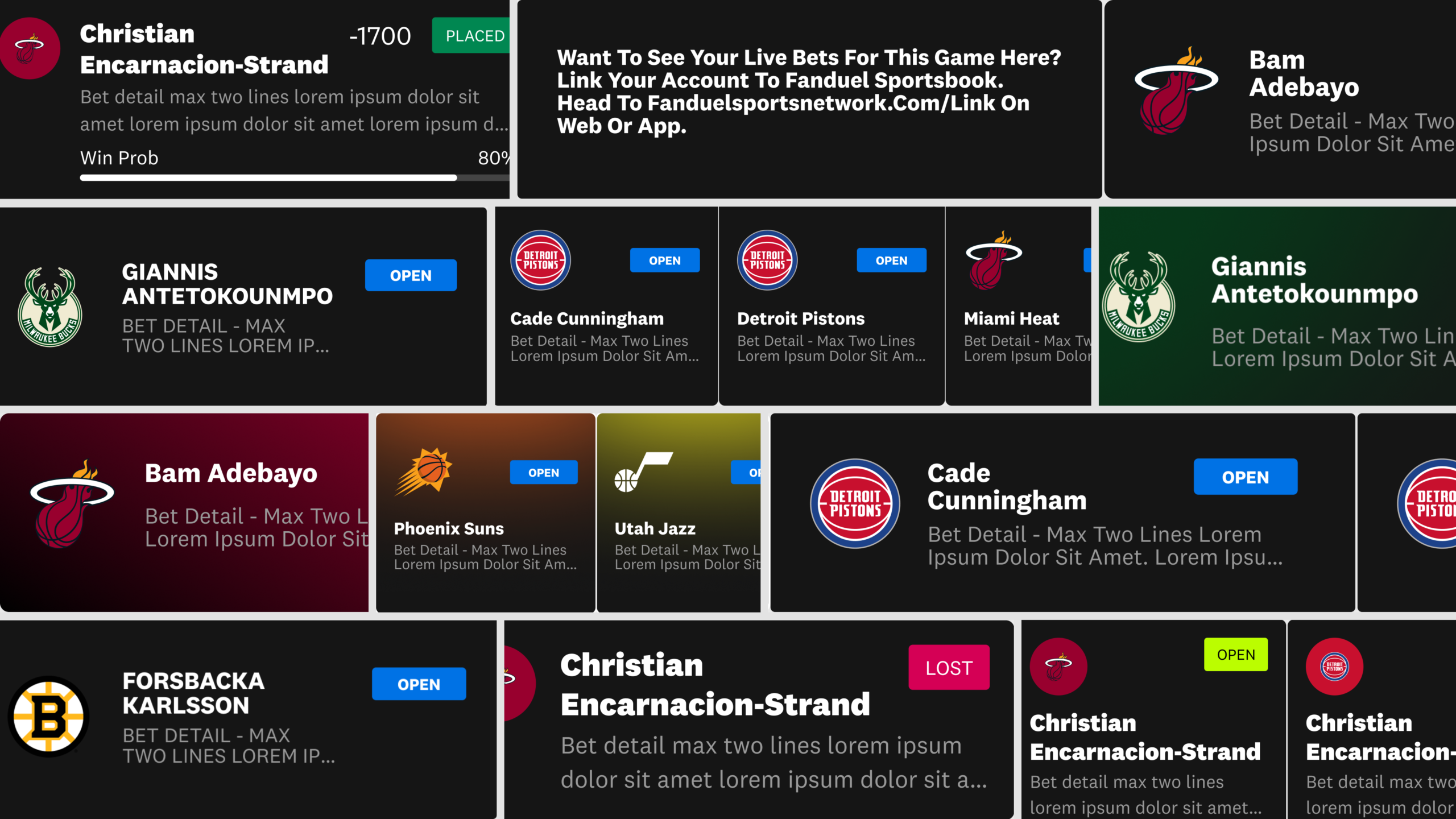
Task: Click Miami Heat logo above Miami Heat title
Action: point(993,260)
